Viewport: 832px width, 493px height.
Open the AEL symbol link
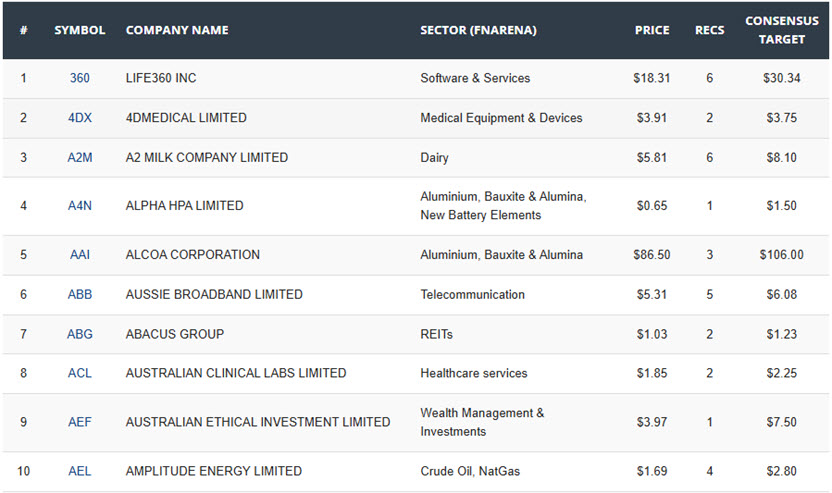click(x=80, y=471)
